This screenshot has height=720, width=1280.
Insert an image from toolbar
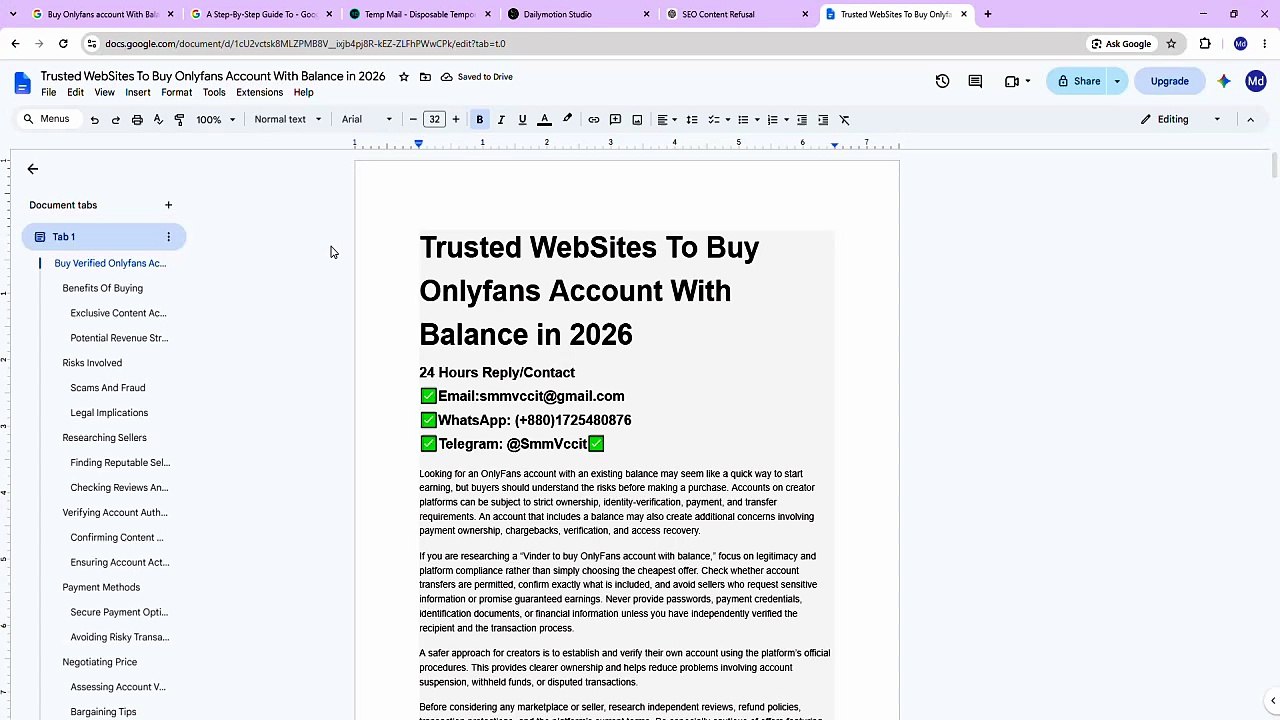[x=637, y=120]
